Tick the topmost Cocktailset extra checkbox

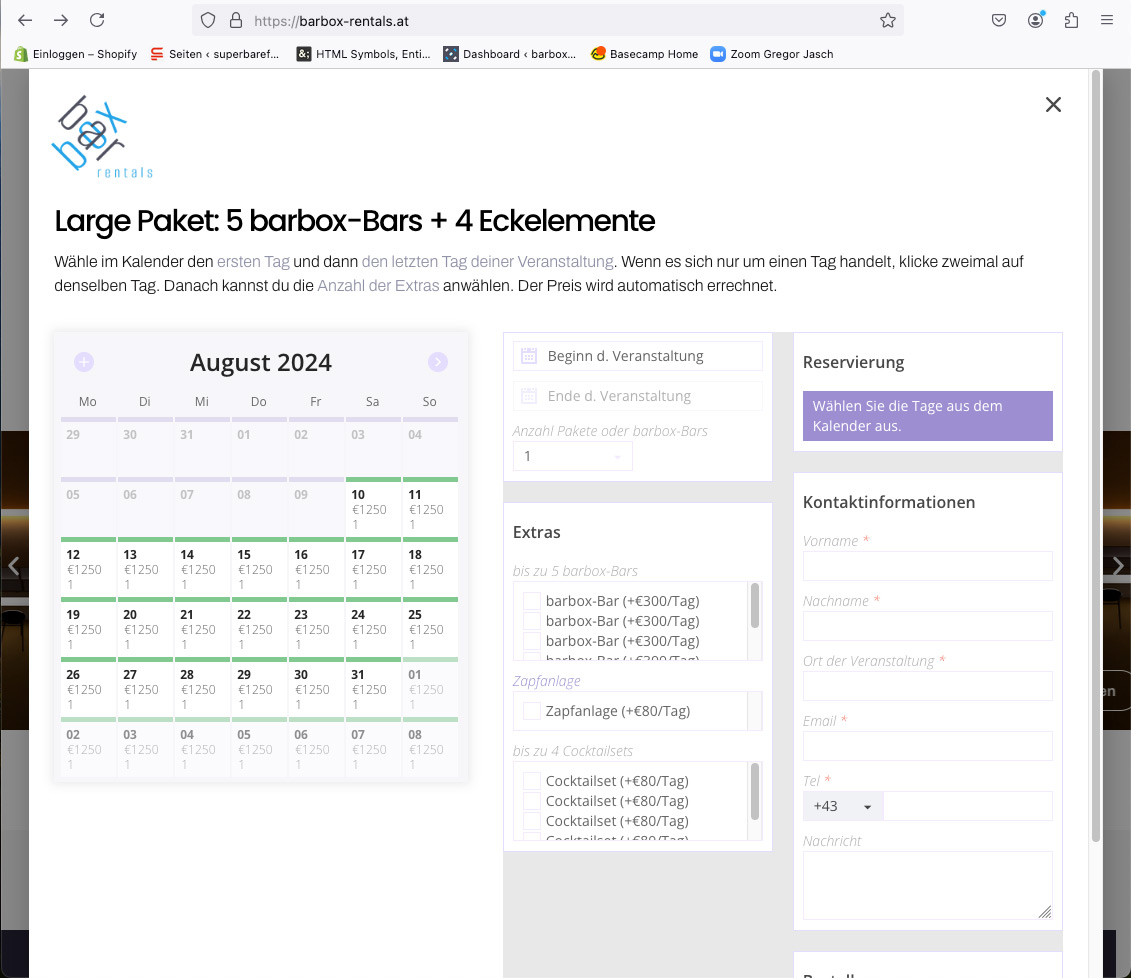532,781
